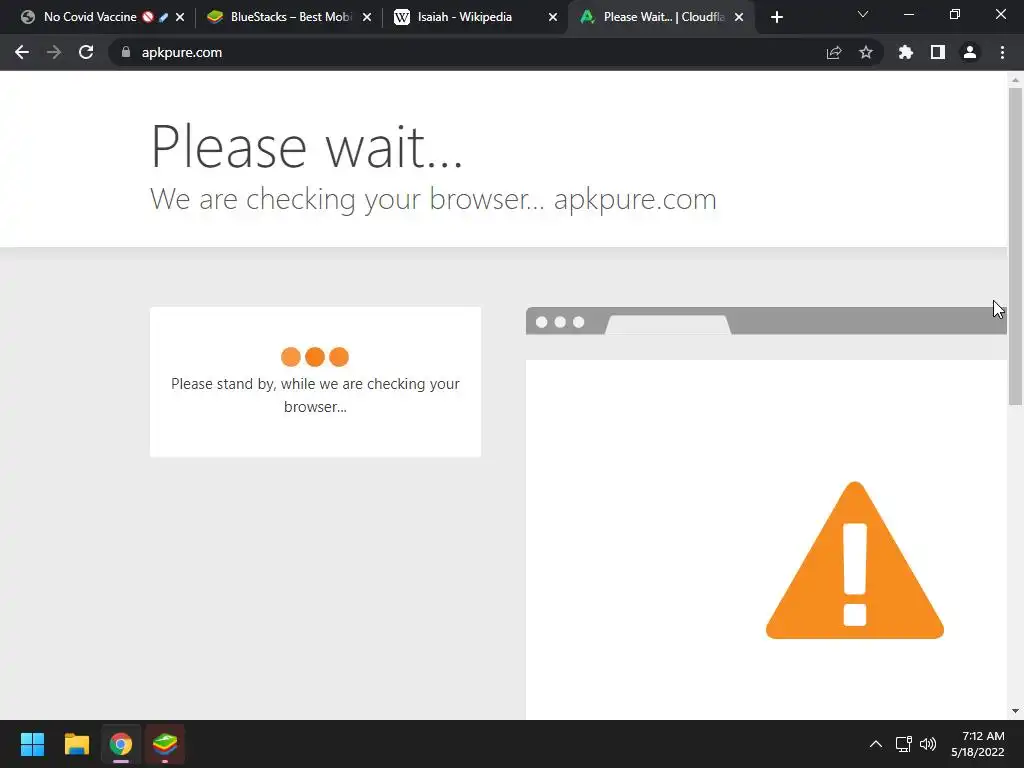The width and height of the screenshot is (1024, 768).
Task: Open File Explorer from the taskbar
Action: [x=76, y=744]
